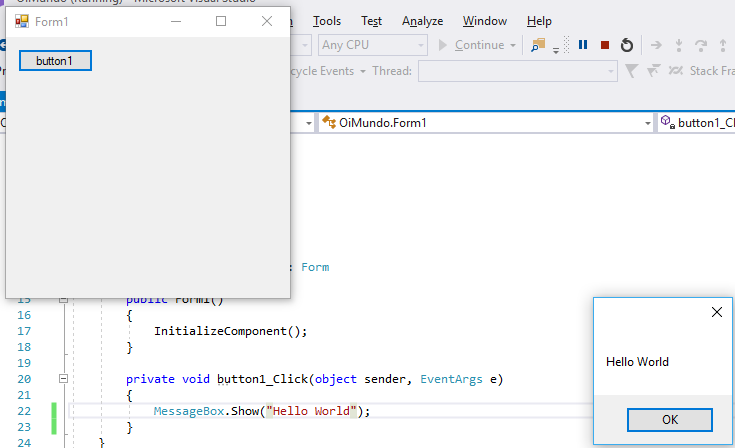Click the debug toolbar drag handle
The height and width of the screenshot is (448, 735).
pos(566,45)
